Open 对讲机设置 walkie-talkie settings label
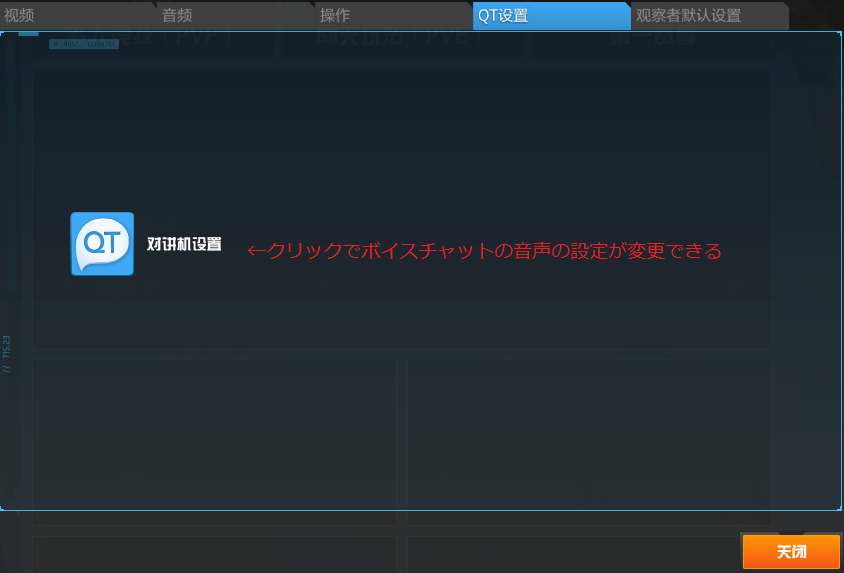Viewport: 844px width, 573px height. pyautogui.click(x=184, y=244)
